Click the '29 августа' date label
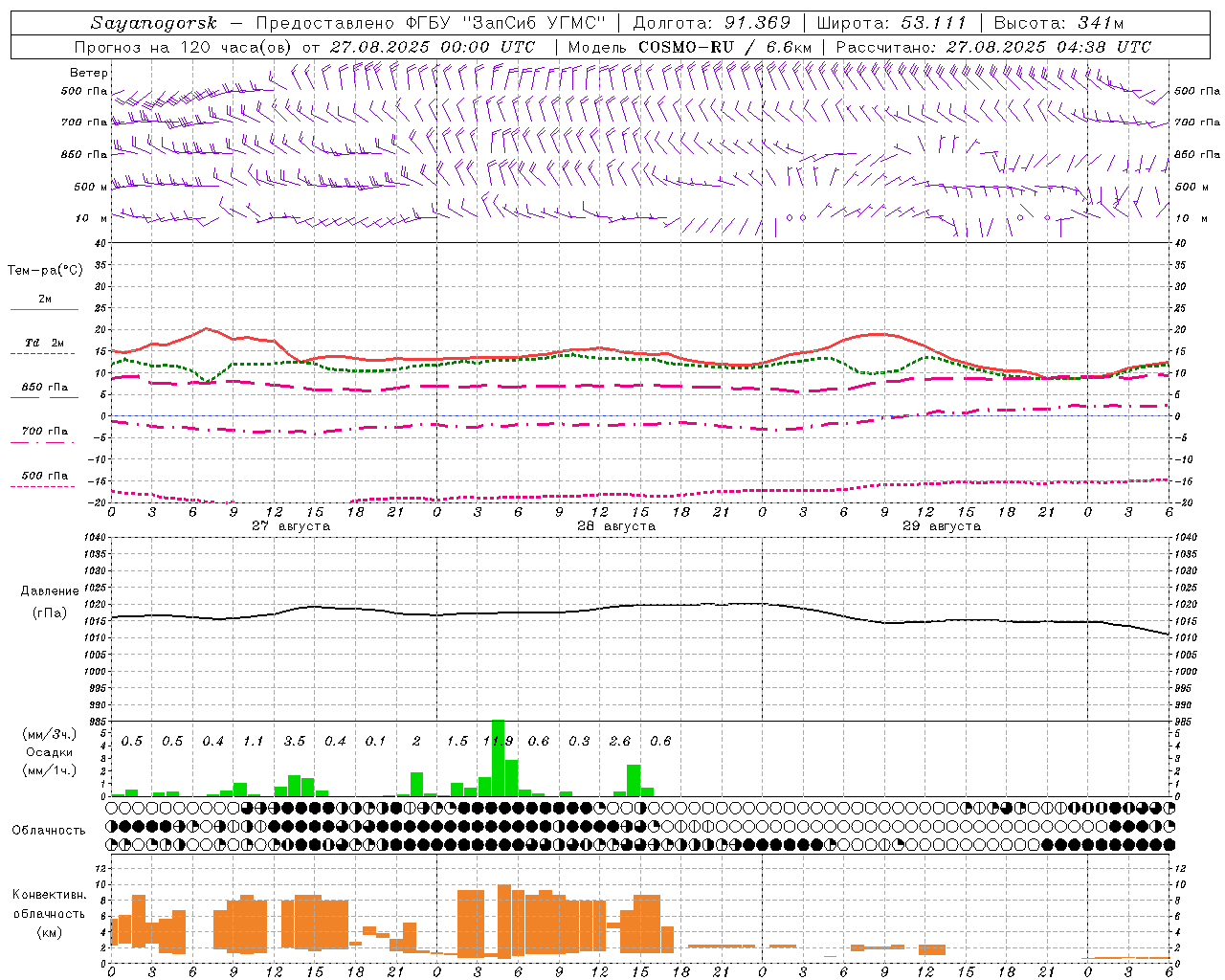Image resolution: width=1225 pixels, height=980 pixels. click(942, 526)
